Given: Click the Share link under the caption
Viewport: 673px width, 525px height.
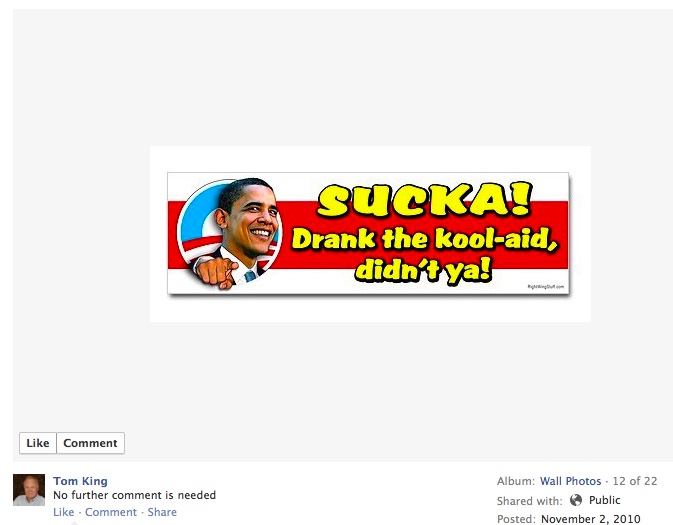Looking at the screenshot, I should [162, 512].
